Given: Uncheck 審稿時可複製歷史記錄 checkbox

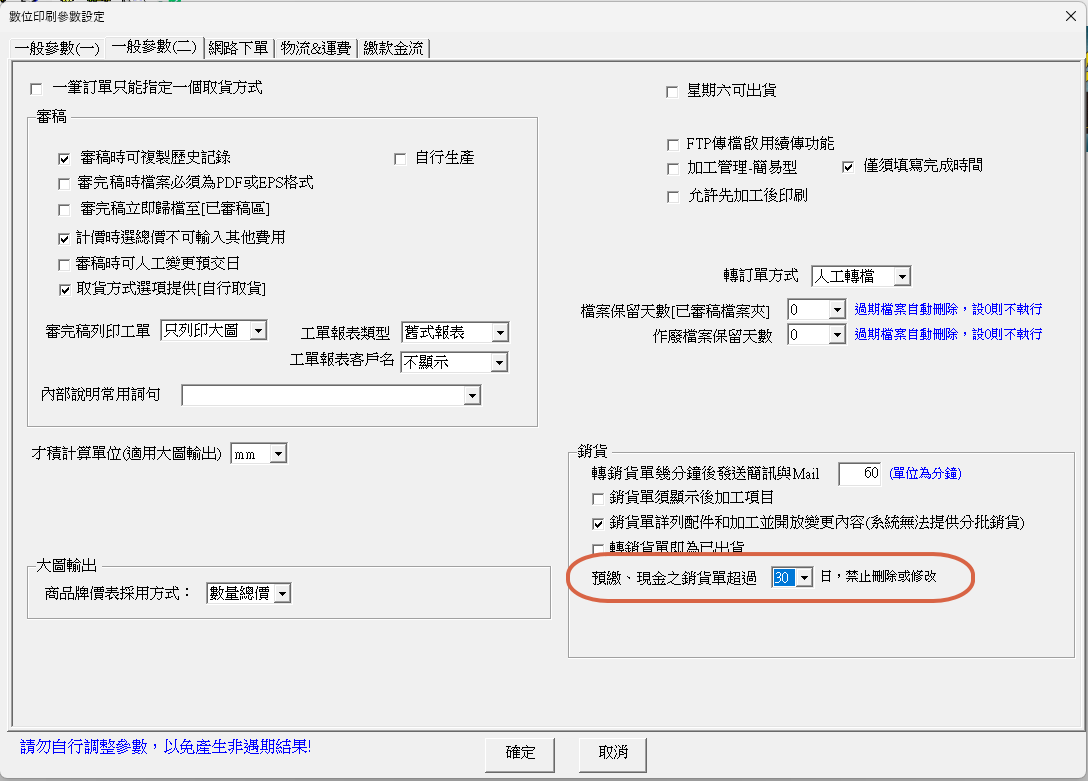Looking at the screenshot, I should point(65,158).
